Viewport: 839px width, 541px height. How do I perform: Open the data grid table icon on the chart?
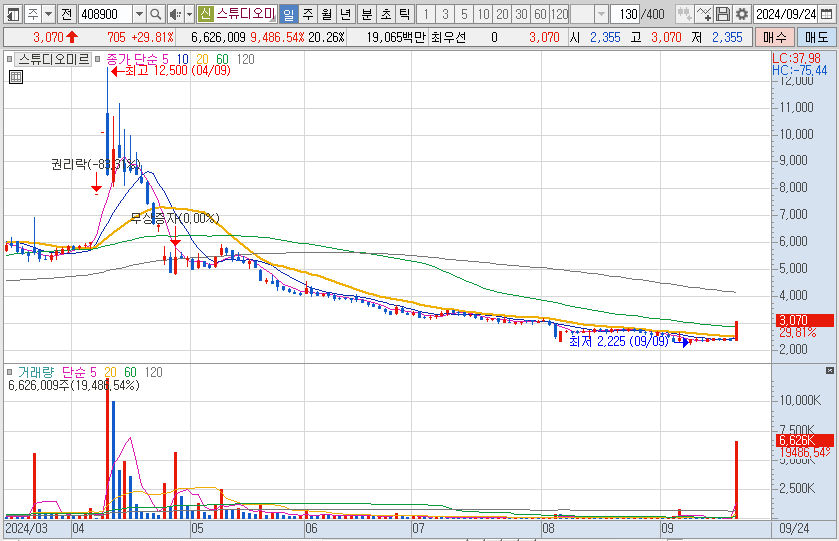click(16, 77)
